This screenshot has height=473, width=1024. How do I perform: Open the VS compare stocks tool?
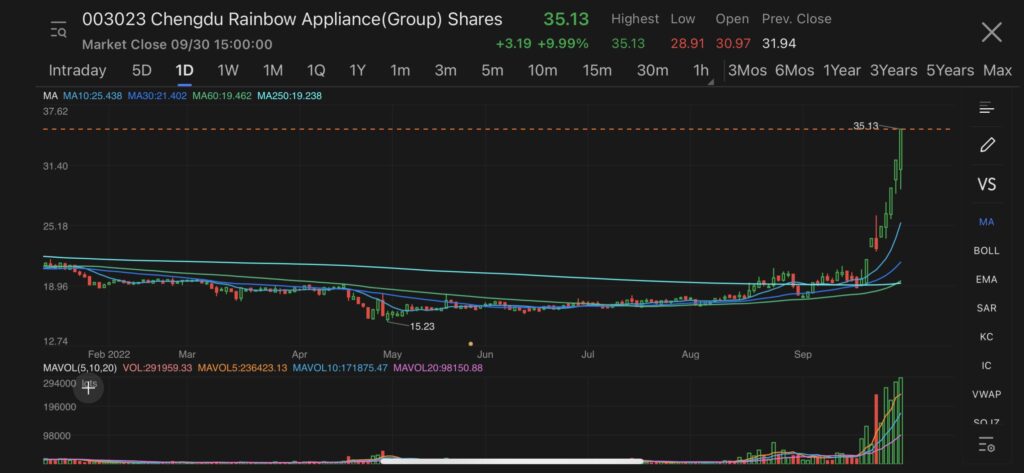click(986, 184)
